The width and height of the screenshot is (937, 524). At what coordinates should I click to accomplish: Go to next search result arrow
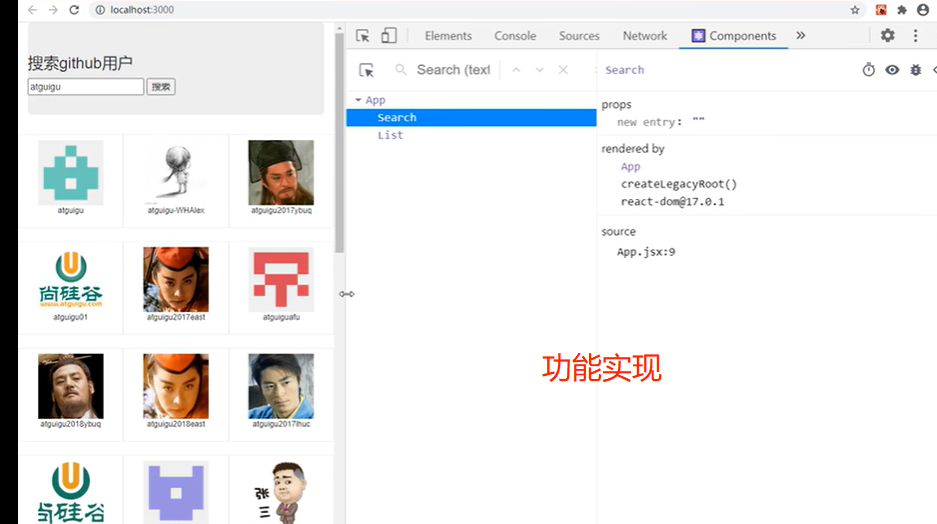pyautogui.click(x=540, y=70)
